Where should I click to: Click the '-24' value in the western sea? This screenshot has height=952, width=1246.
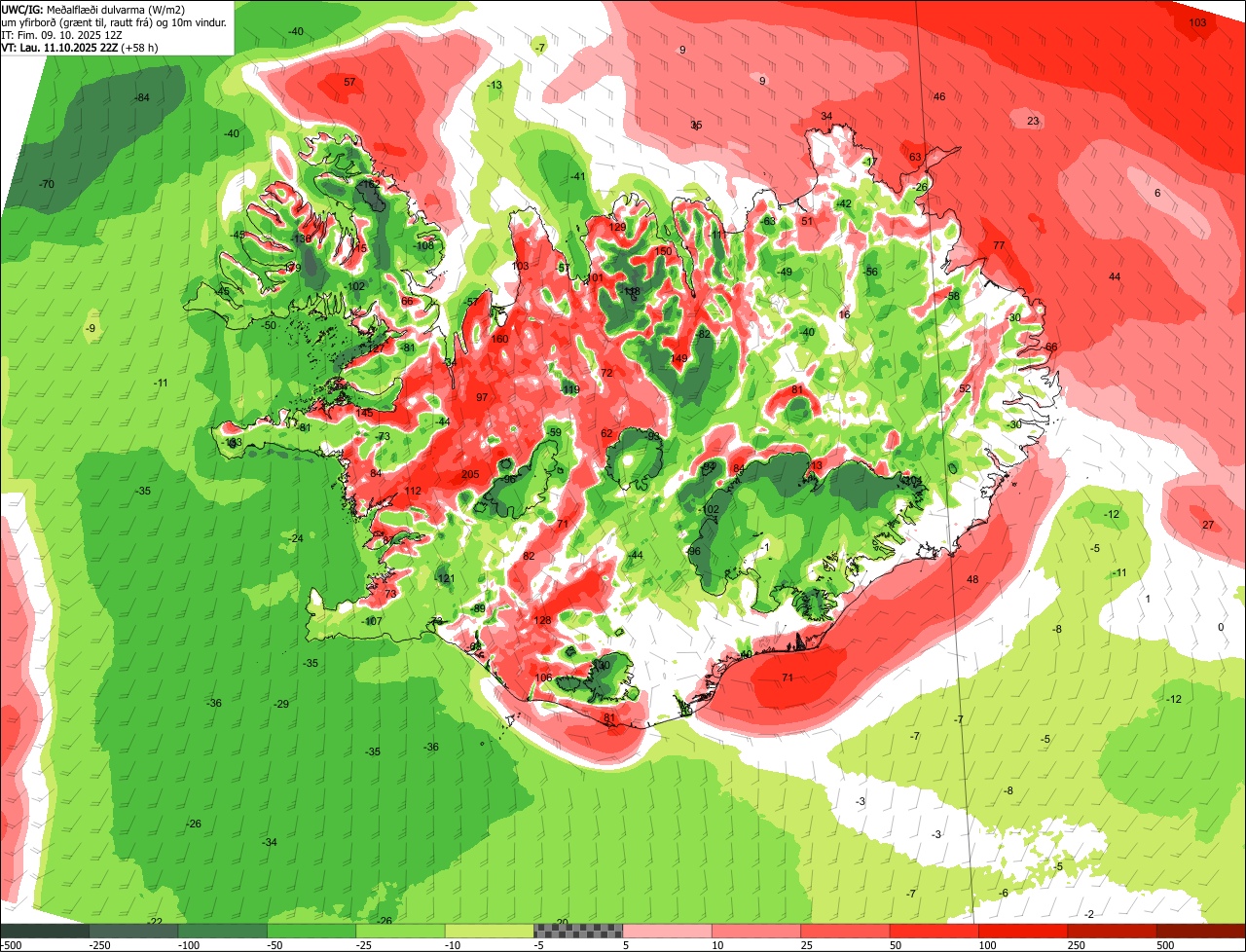296,539
